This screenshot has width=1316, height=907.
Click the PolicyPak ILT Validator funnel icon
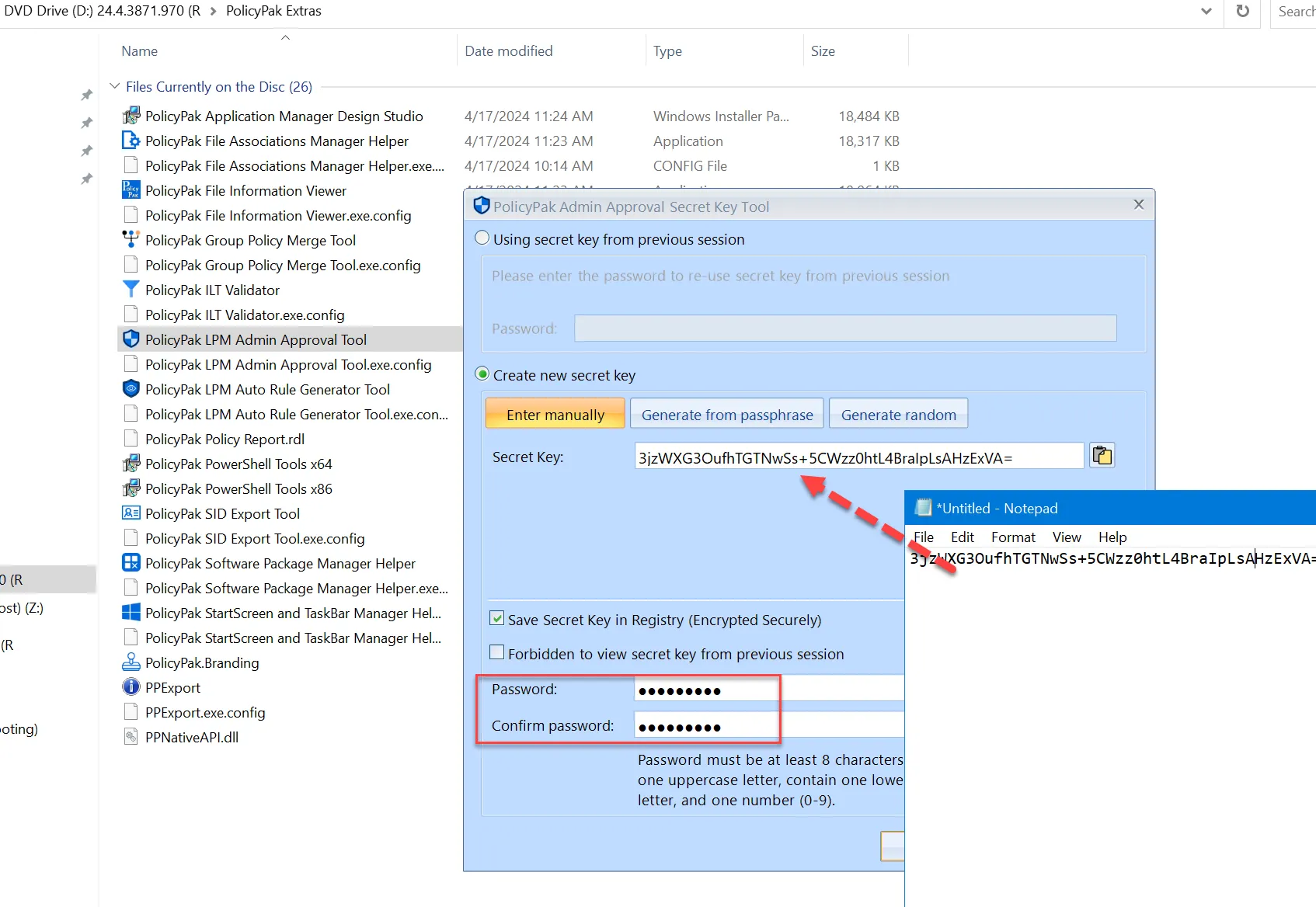coord(131,289)
